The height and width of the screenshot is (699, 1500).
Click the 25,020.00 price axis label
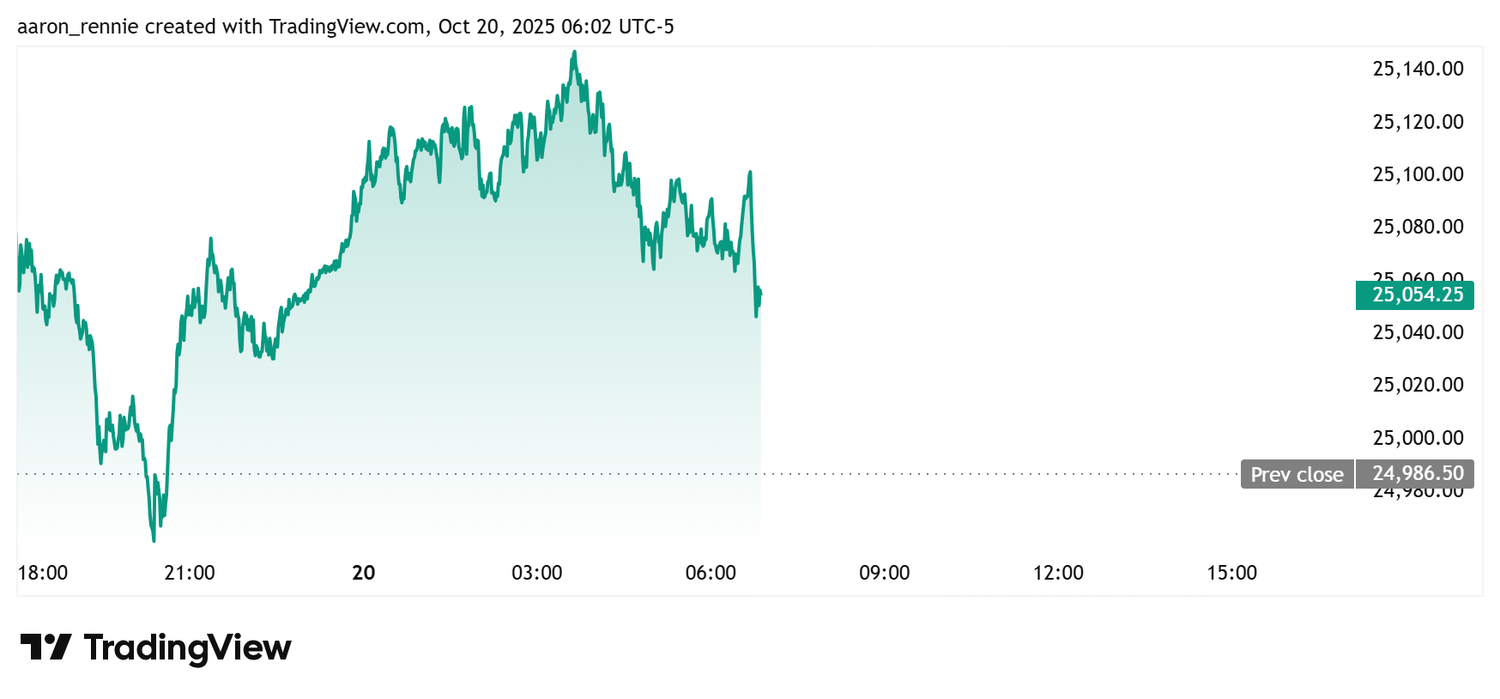pos(1418,385)
